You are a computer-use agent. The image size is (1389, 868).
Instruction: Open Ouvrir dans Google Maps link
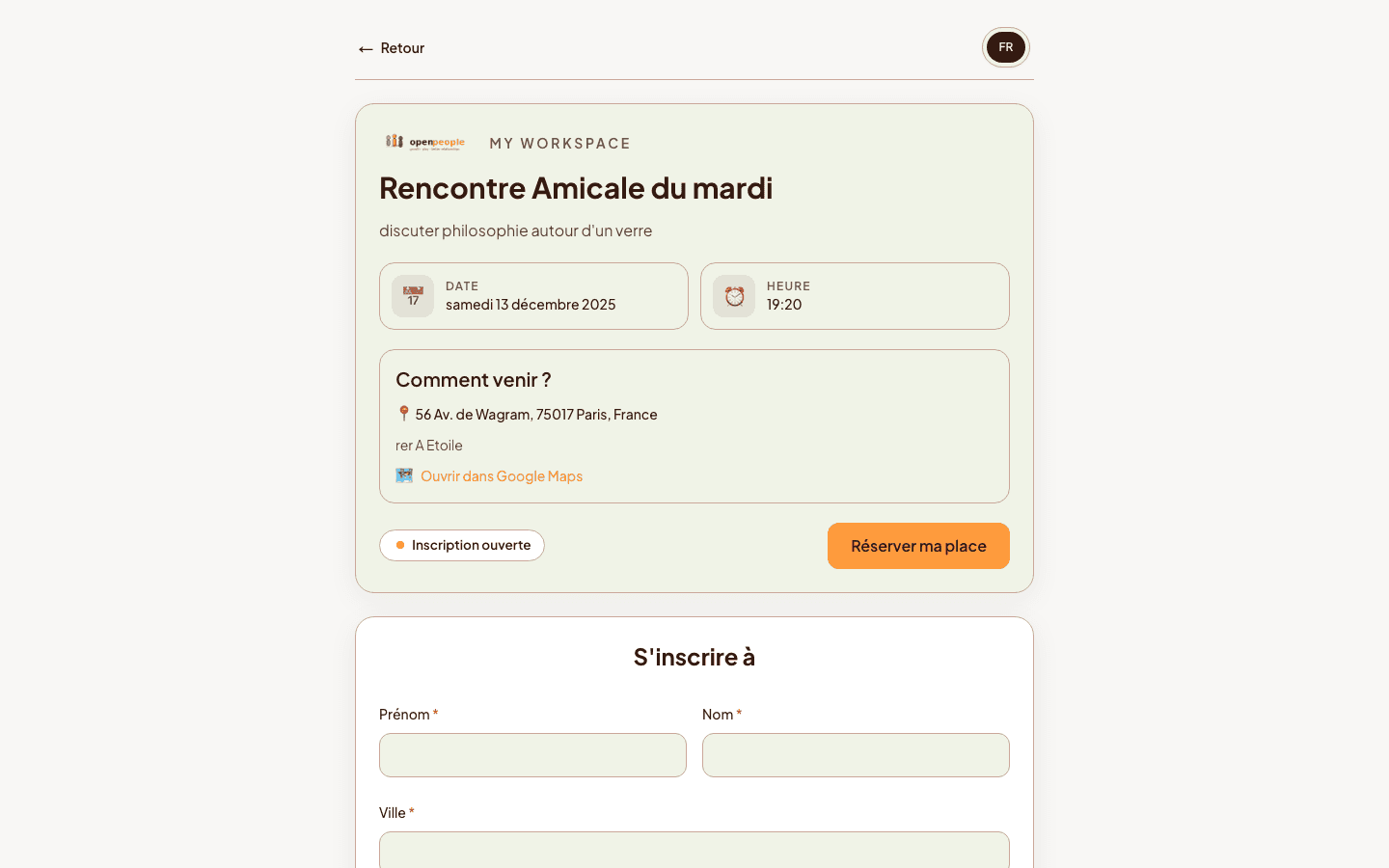pos(501,475)
